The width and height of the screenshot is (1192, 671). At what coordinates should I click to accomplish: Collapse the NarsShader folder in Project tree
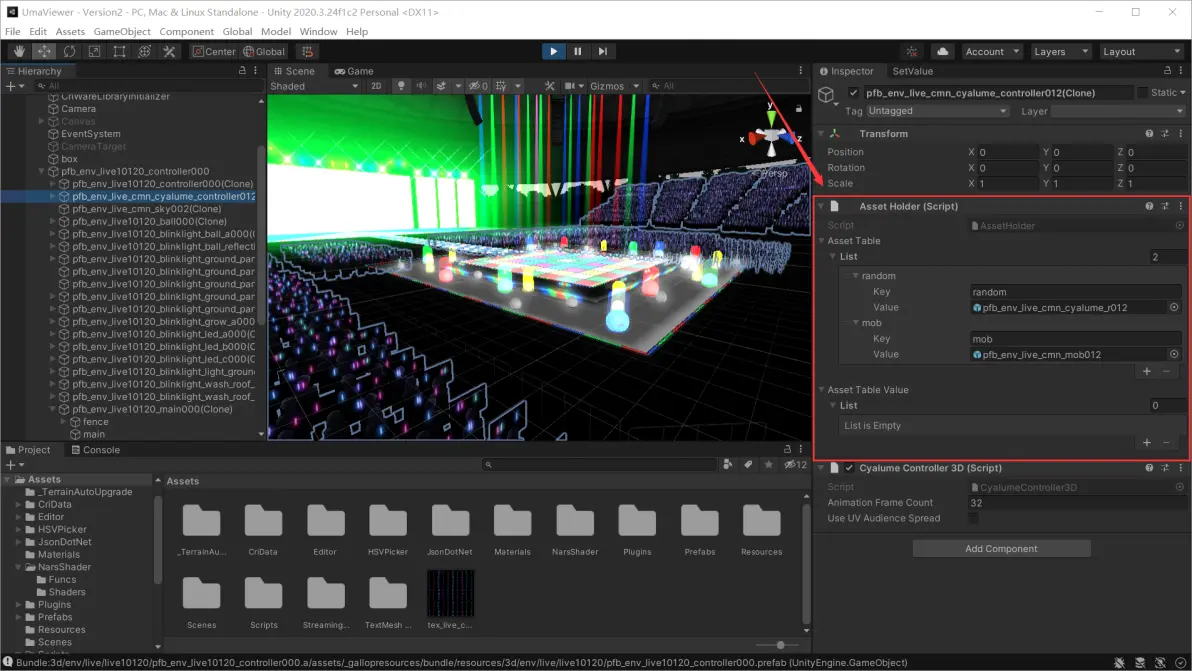[x=19, y=567]
